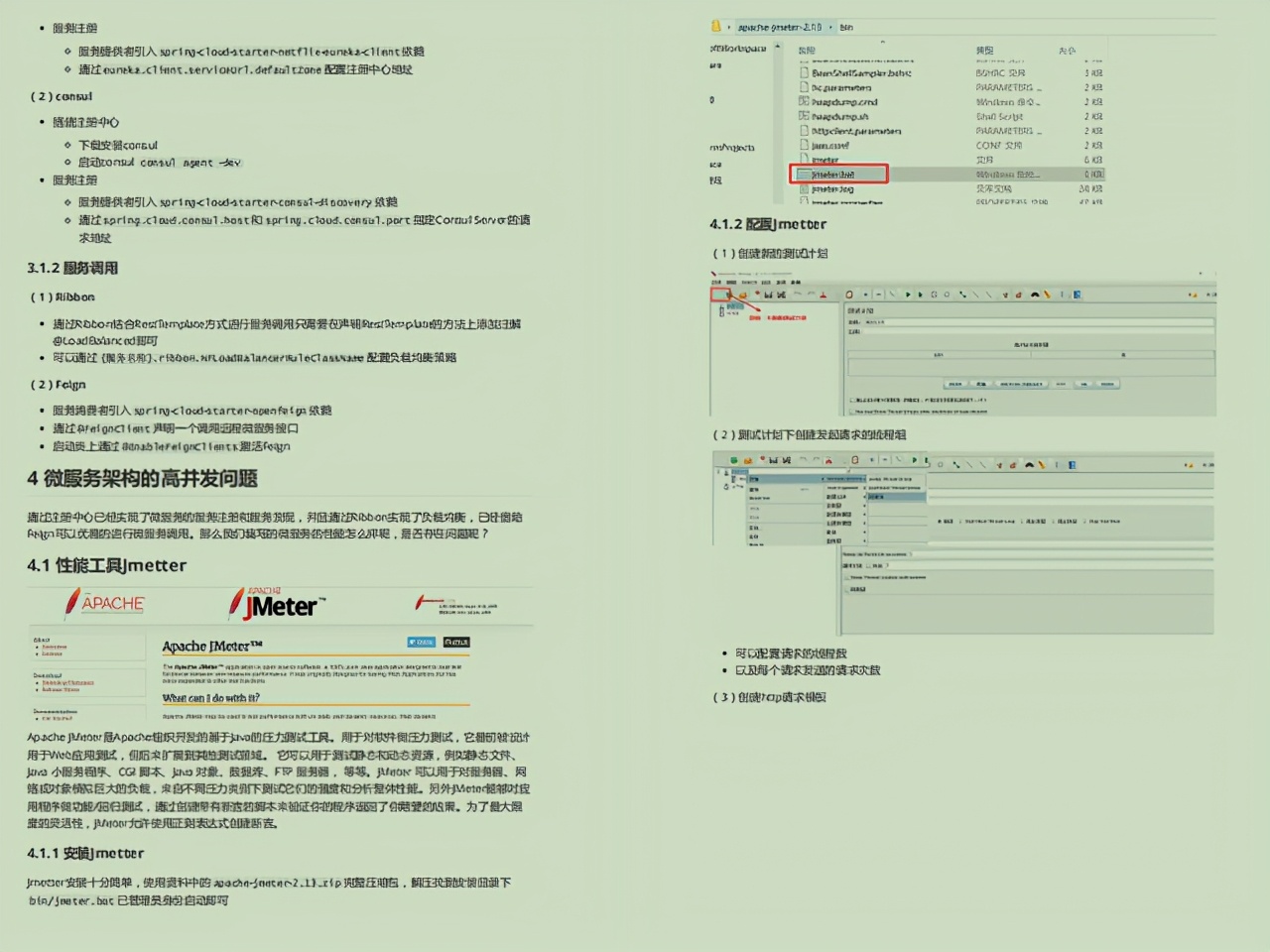Click the Shutdown icon in first JMeter toolbar
This screenshot has height=952, width=1270.
(947, 295)
